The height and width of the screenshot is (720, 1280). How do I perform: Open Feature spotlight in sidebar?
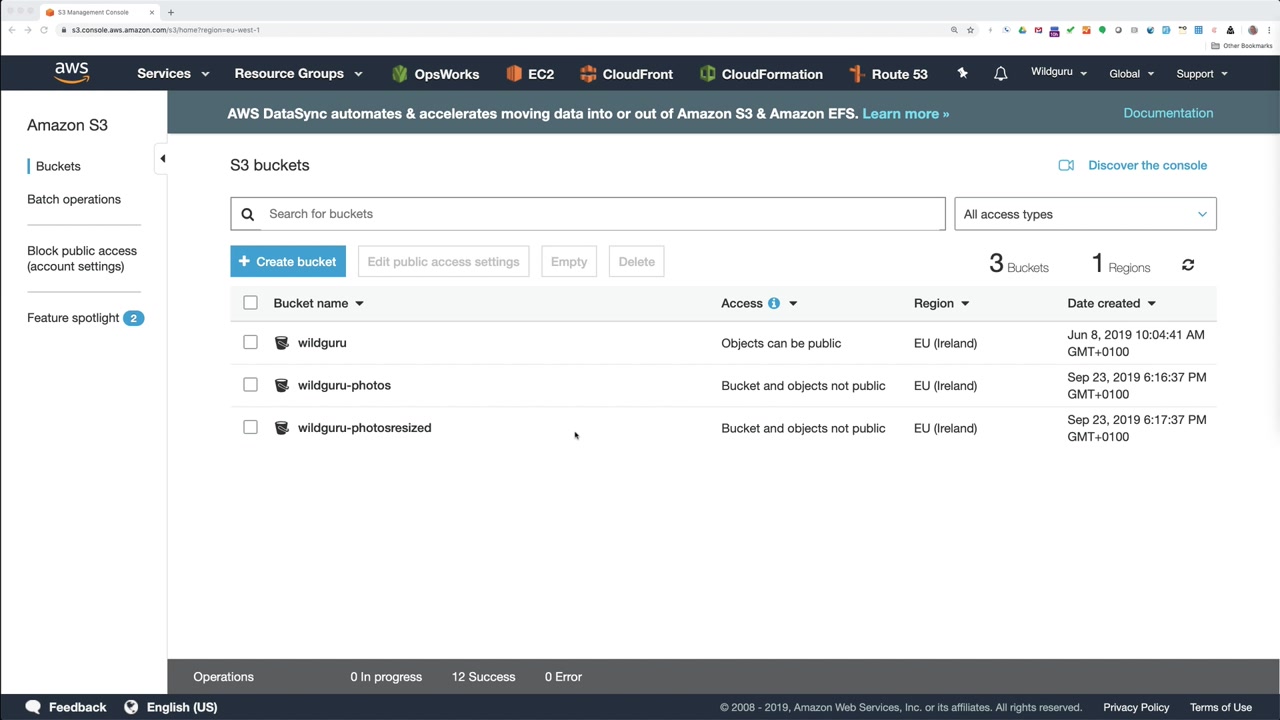pos(85,318)
